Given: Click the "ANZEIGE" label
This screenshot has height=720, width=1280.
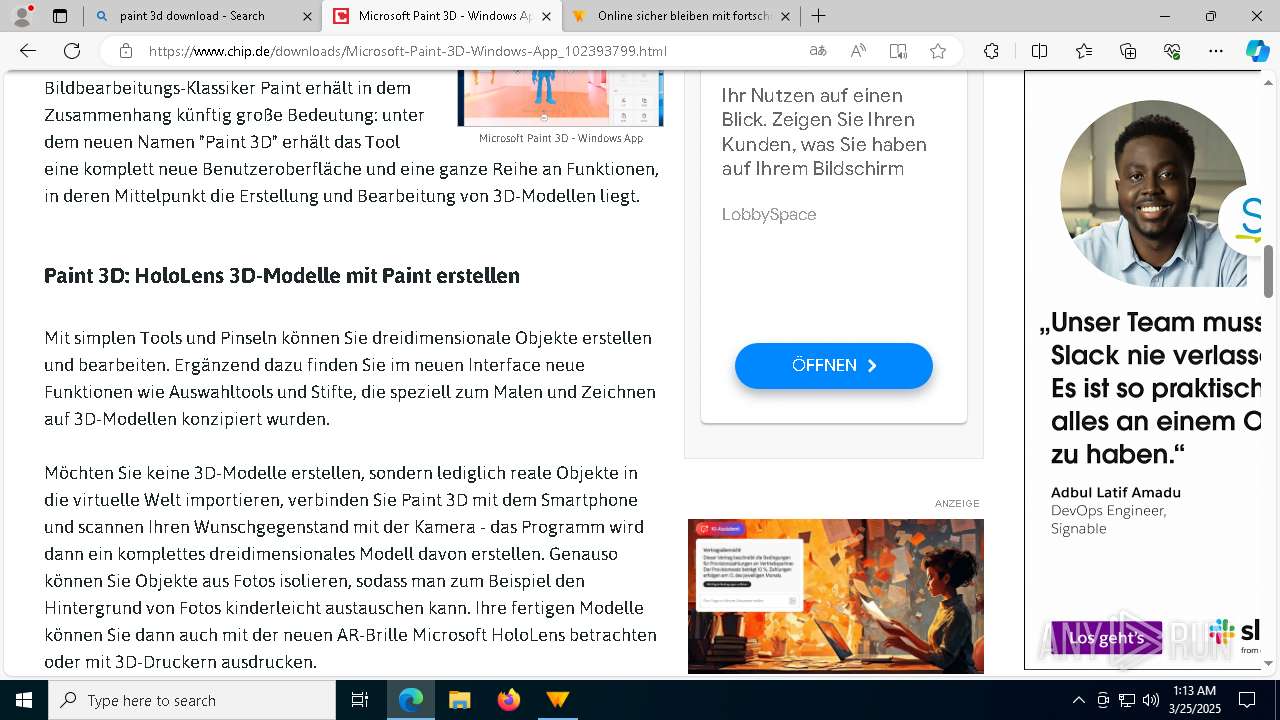Looking at the screenshot, I should click(x=957, y=503).
